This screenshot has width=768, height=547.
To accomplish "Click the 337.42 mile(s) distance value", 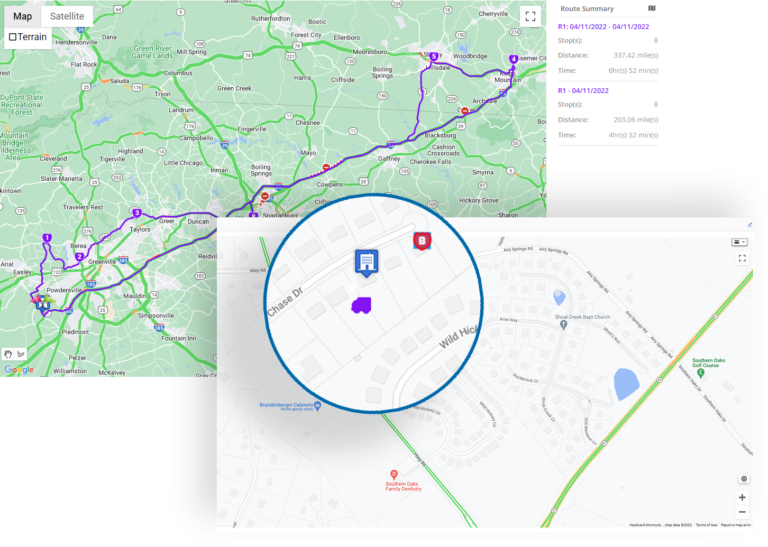I will (x=636, y=55).
